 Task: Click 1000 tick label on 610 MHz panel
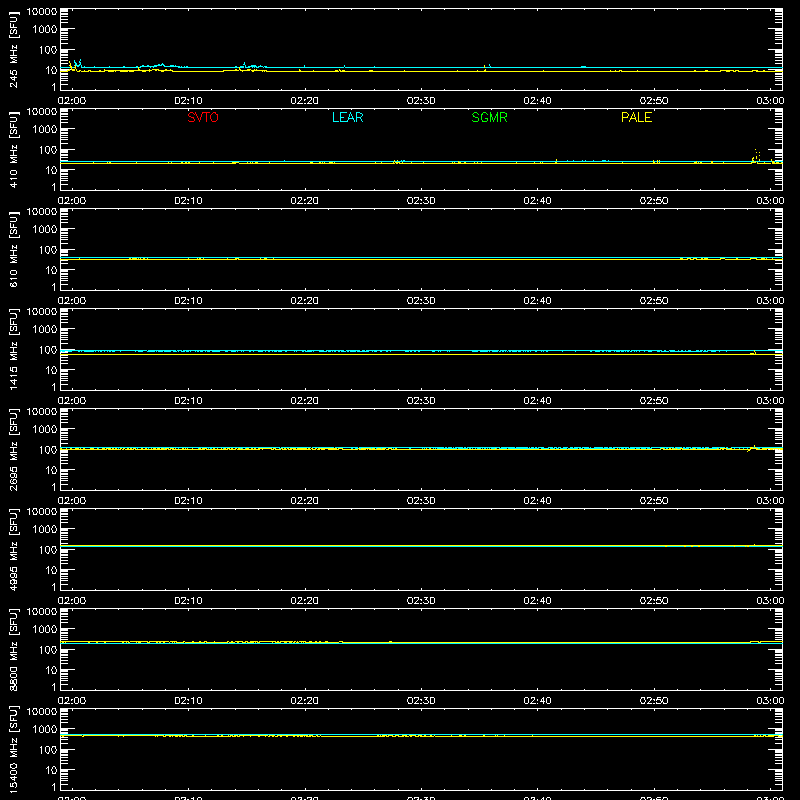pyautogui.click(x=45, y=230)
